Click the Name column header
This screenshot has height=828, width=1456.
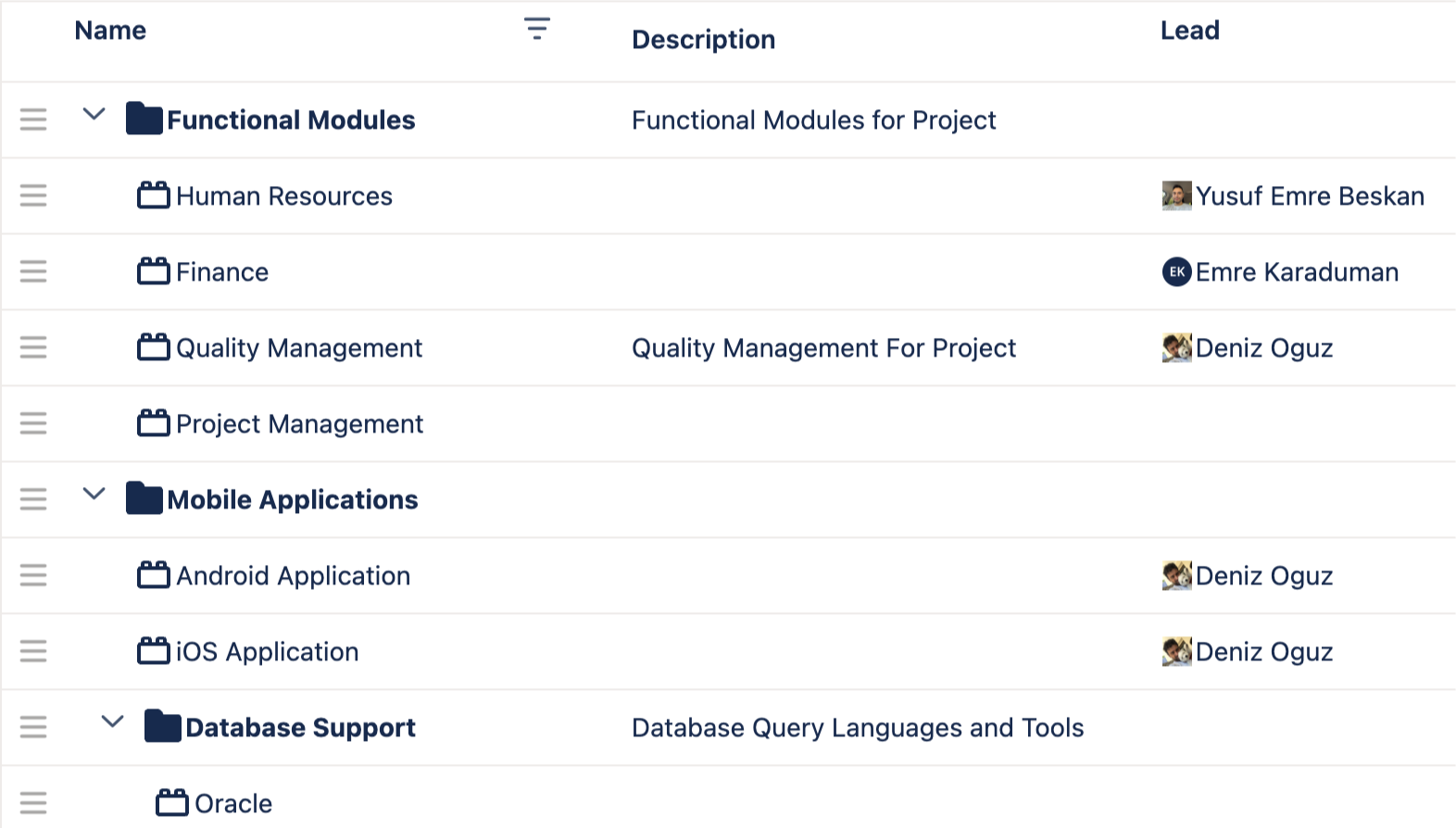pyautogui.click(x=110, y=31)
